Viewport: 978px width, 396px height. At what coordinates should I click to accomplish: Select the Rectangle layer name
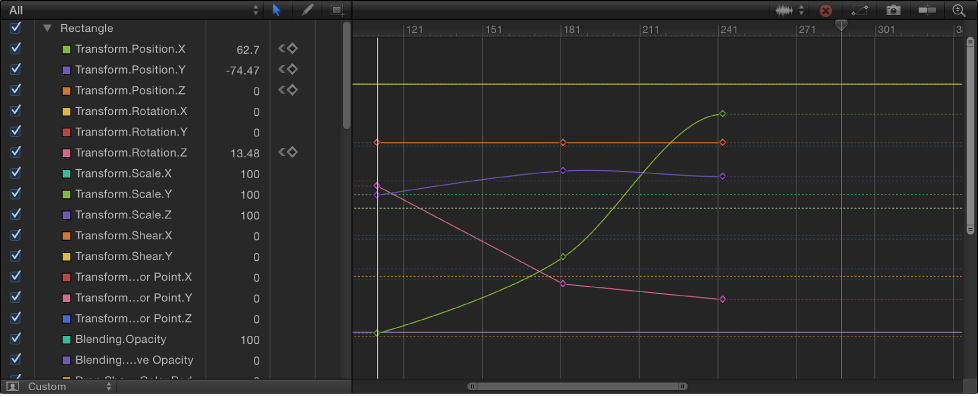pyautogui.click(x=87, y=28)
